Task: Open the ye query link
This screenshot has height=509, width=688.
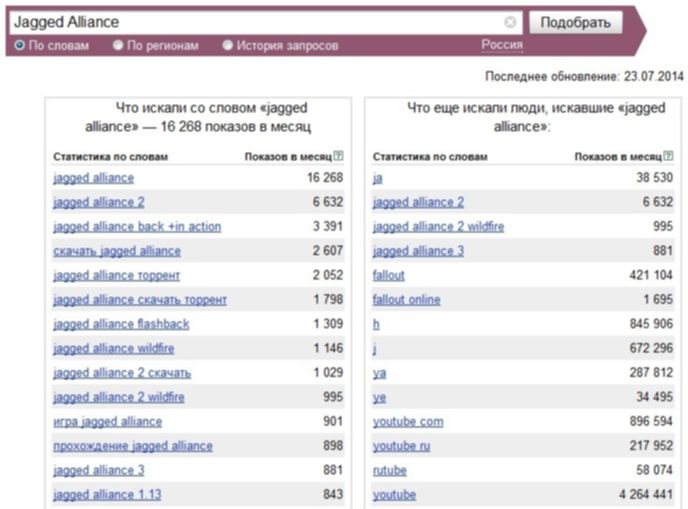Action: point(380,398)
